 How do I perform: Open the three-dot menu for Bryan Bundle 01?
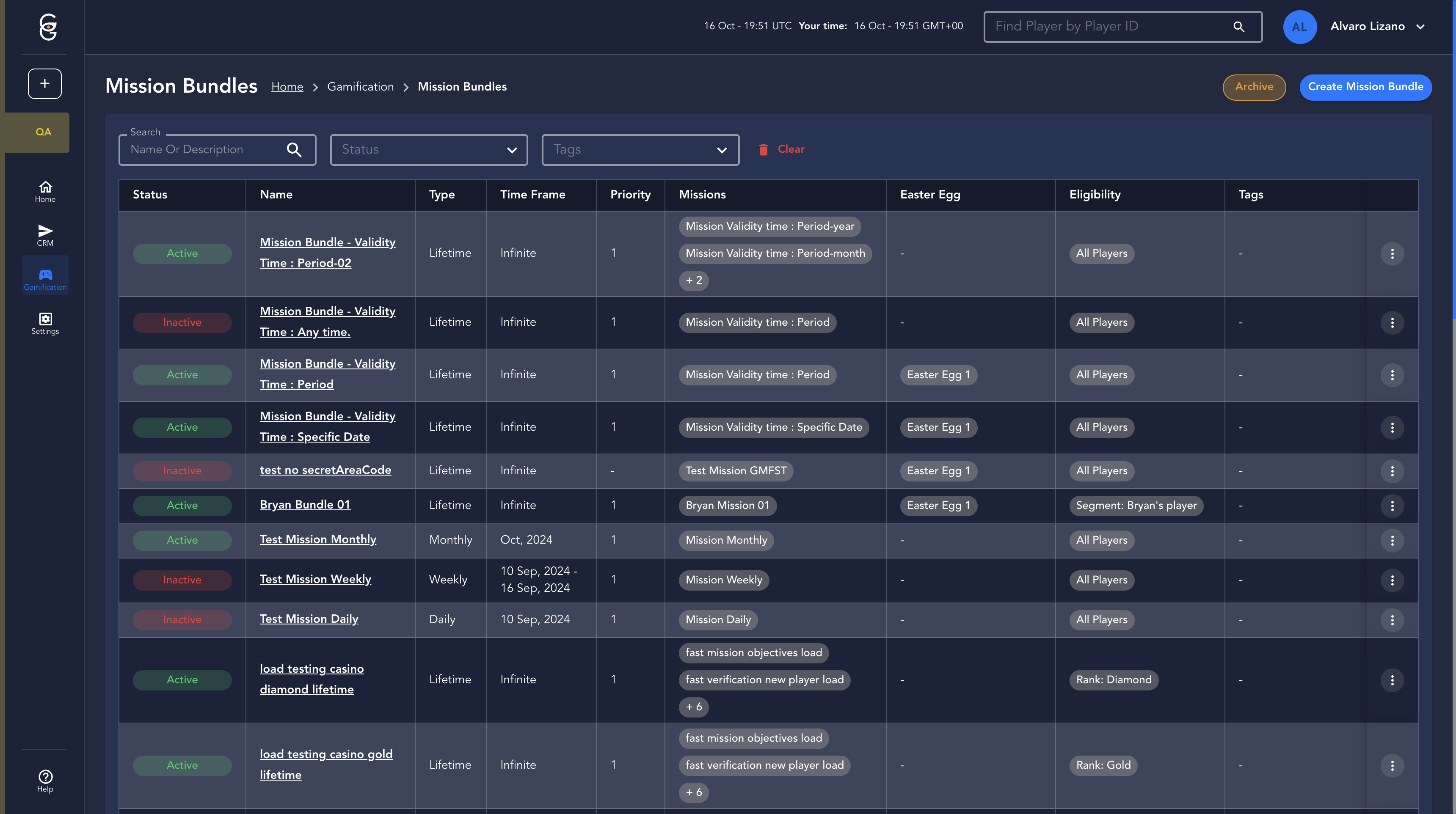[x=1392, y=506]
